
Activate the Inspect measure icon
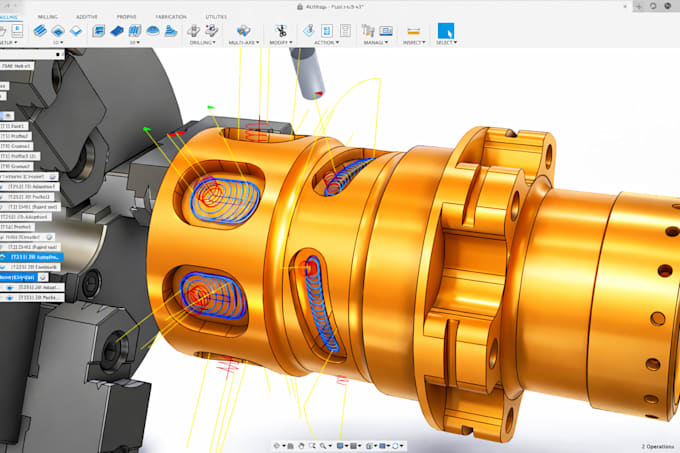click(x=414, y=31)
